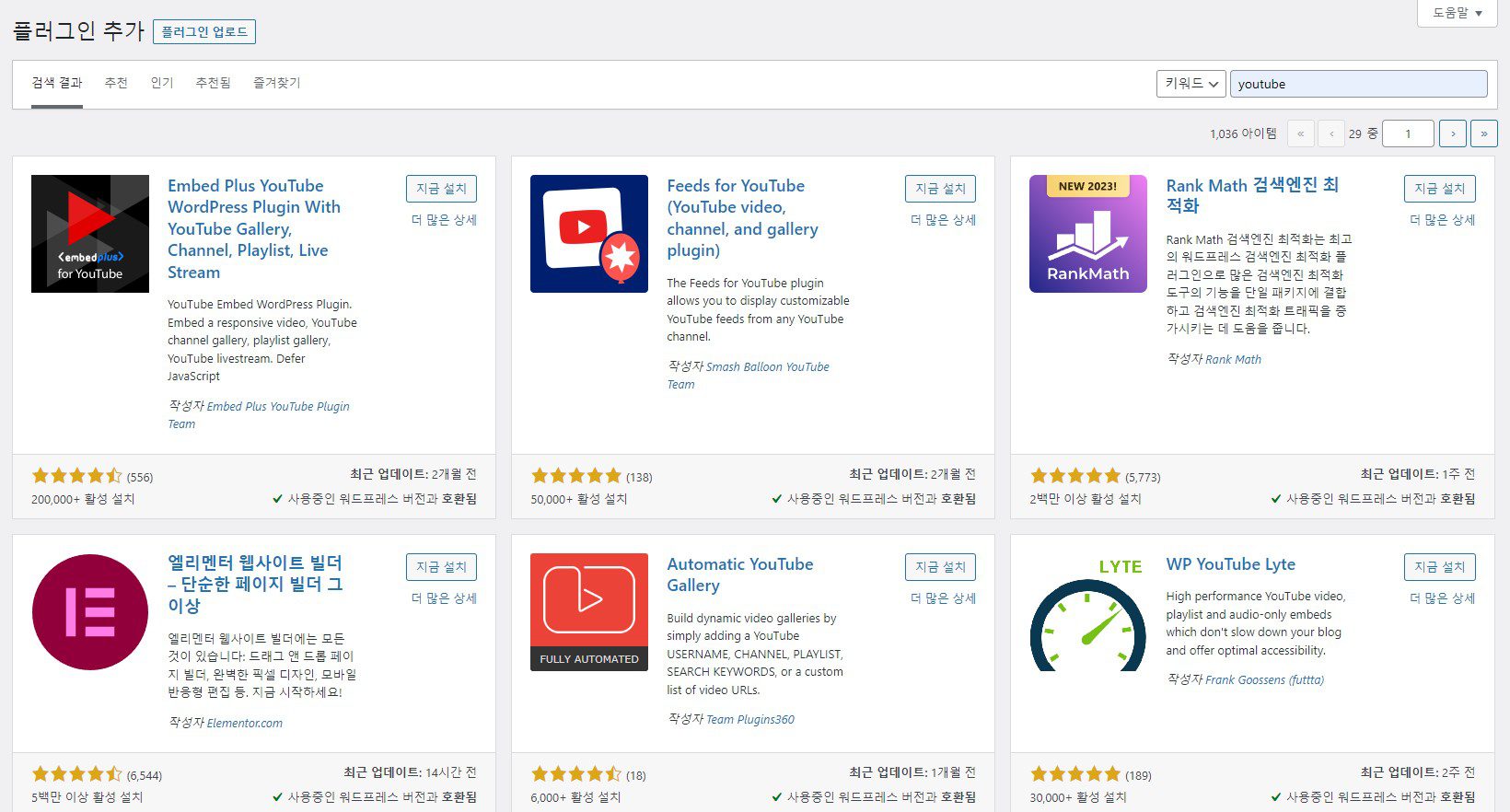Visit author Elementor.com link
The image size is (1510, 812).
tap(244, 724)
